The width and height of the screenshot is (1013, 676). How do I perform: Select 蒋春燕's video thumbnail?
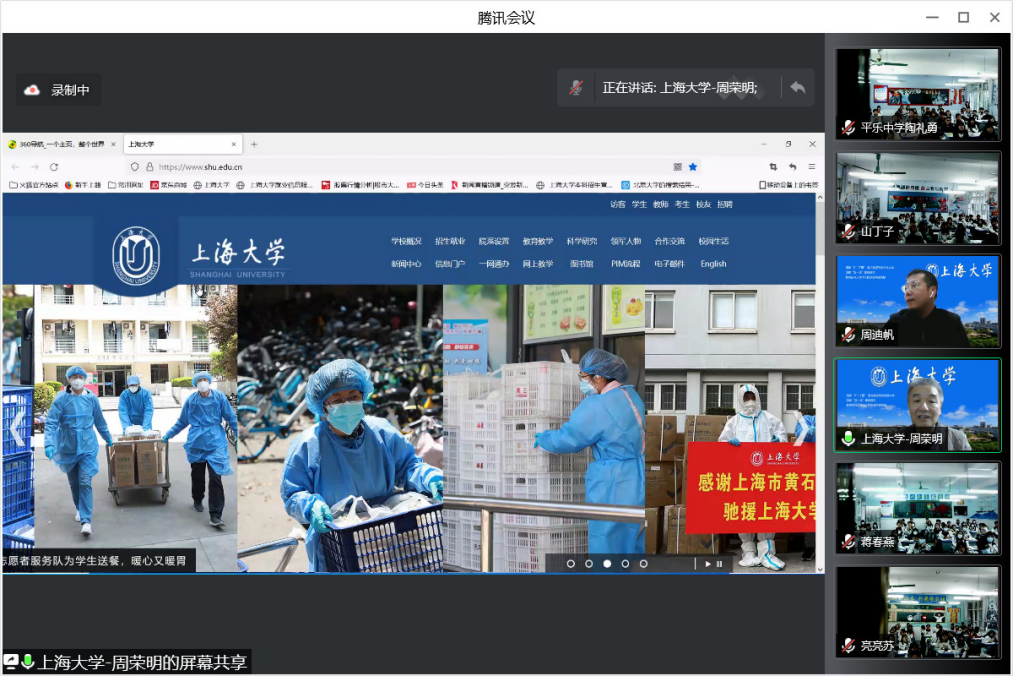pos(918,508)
